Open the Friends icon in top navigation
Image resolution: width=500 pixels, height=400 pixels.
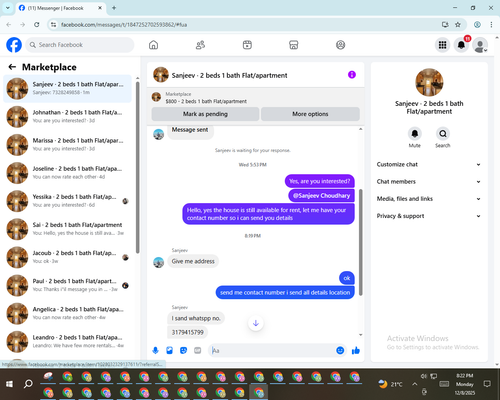point(200,45)
